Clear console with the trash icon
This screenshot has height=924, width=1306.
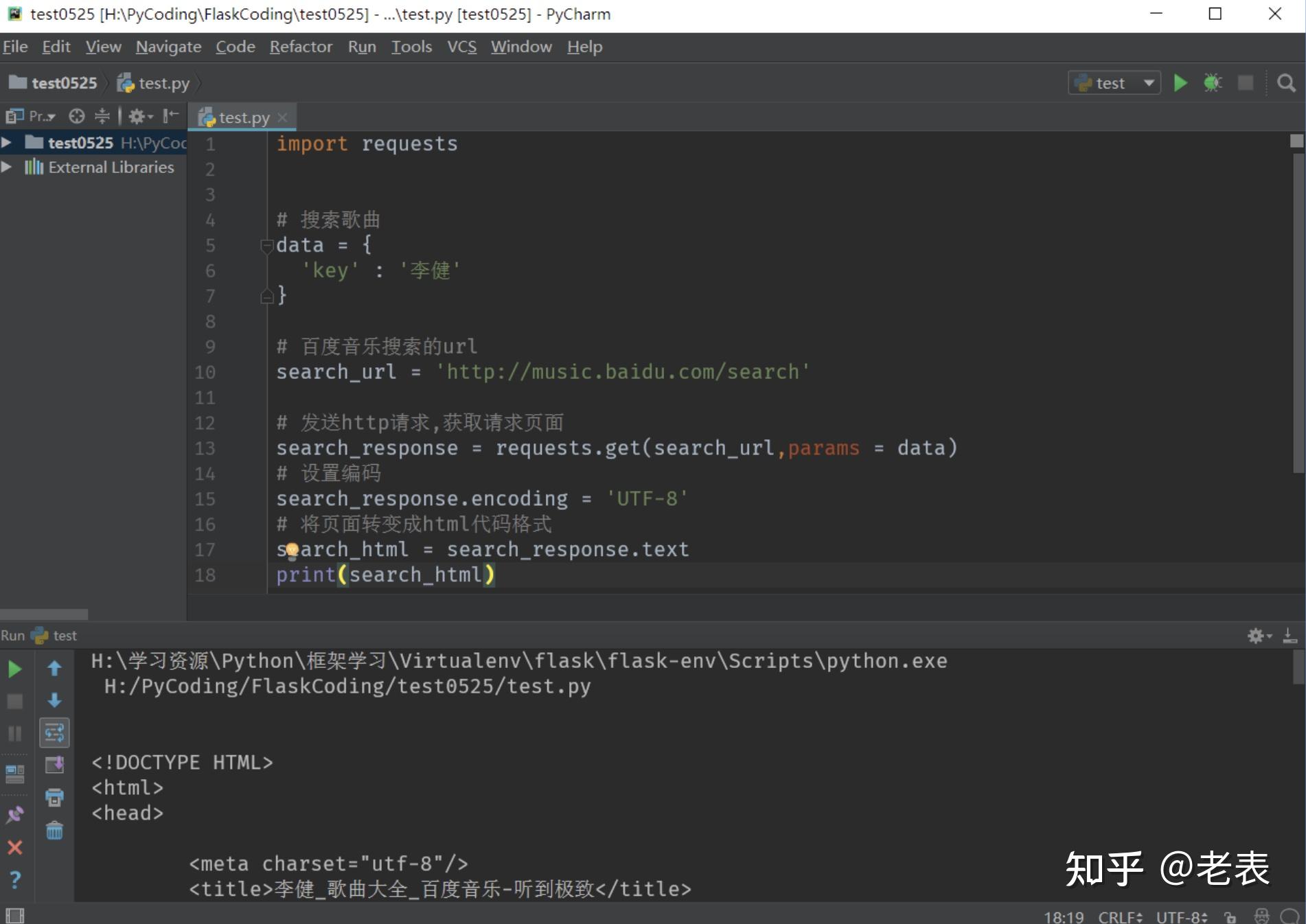54,831
